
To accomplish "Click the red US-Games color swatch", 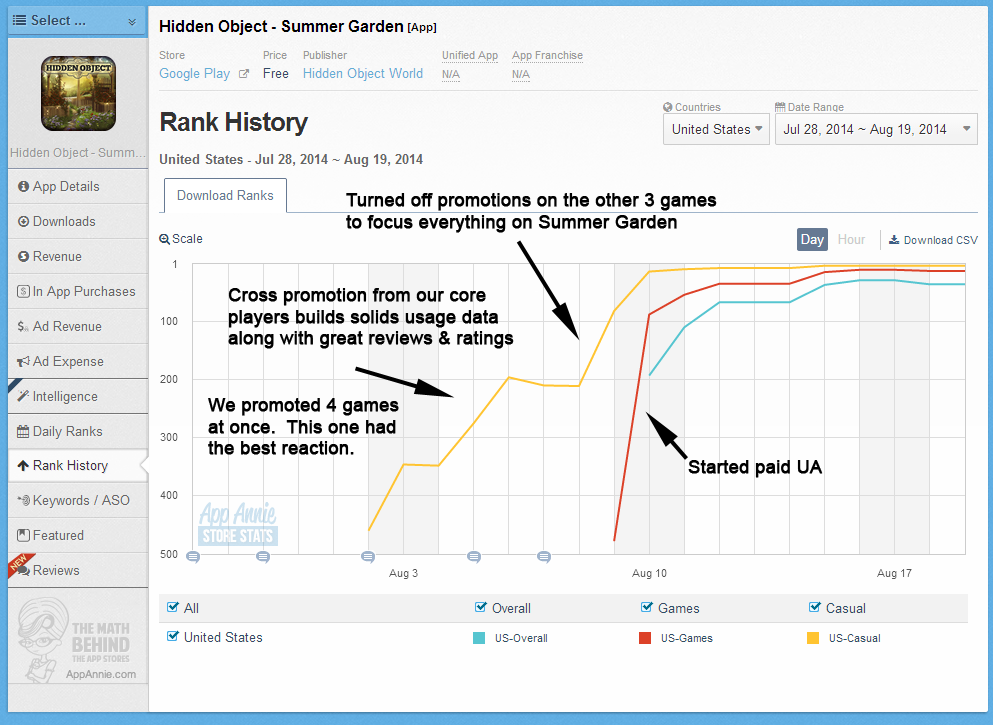I will (645, 638).
